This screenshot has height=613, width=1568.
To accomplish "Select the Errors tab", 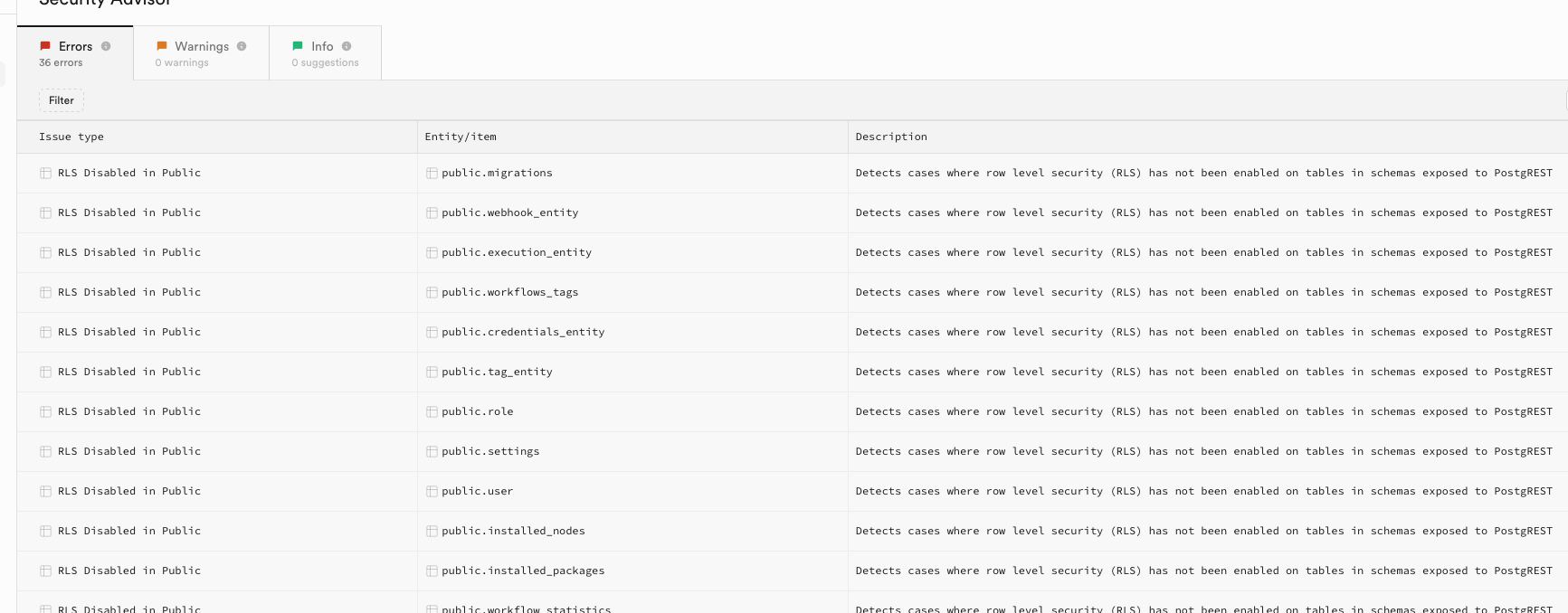I will pos(75,53).
